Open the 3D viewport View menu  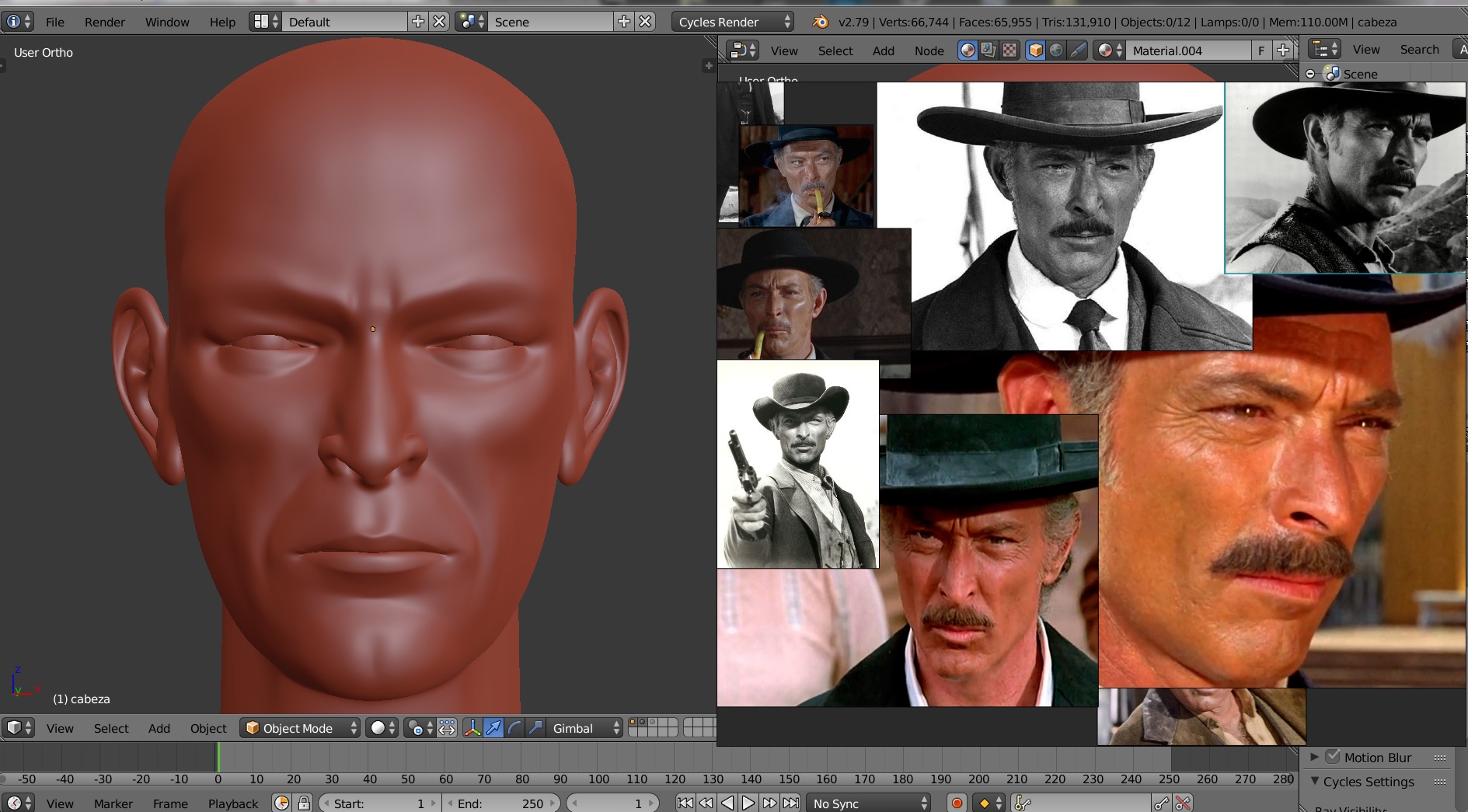(x=60, y=728)
